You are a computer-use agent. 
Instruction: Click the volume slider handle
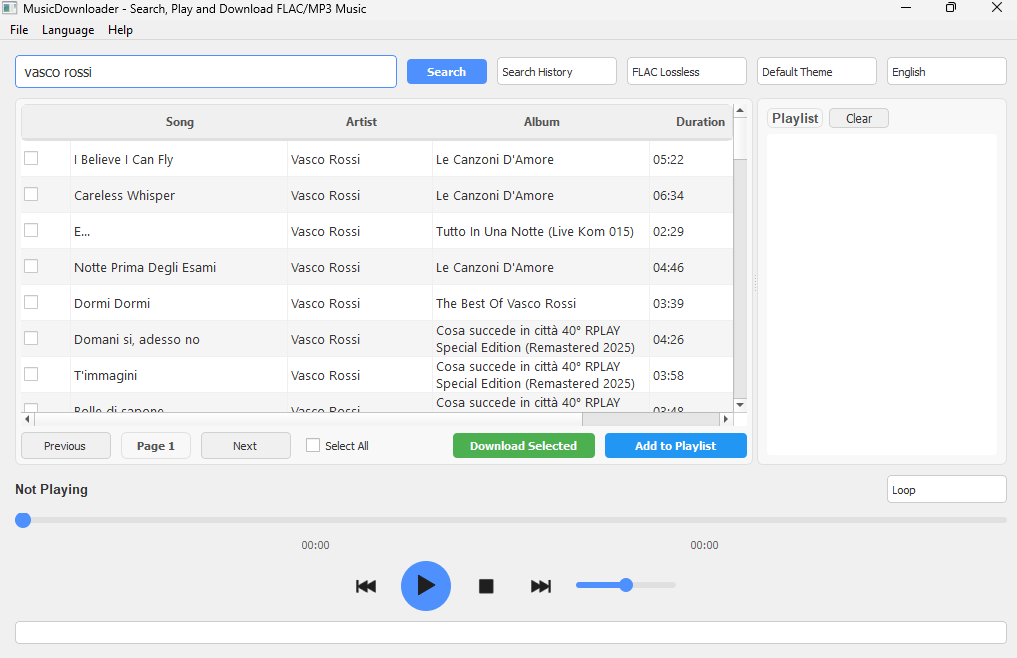(x=626, y=585)
